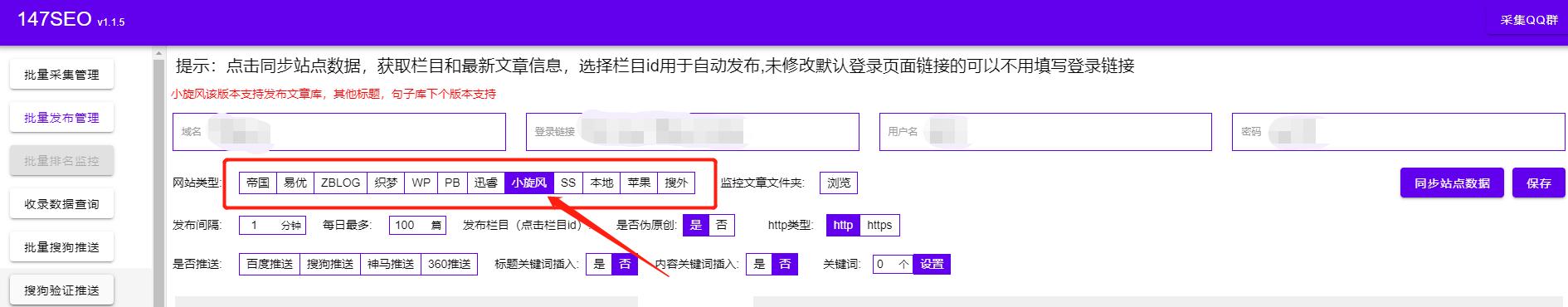Click the 关键词 count field

pyautogui.click(x=893, y=264)
